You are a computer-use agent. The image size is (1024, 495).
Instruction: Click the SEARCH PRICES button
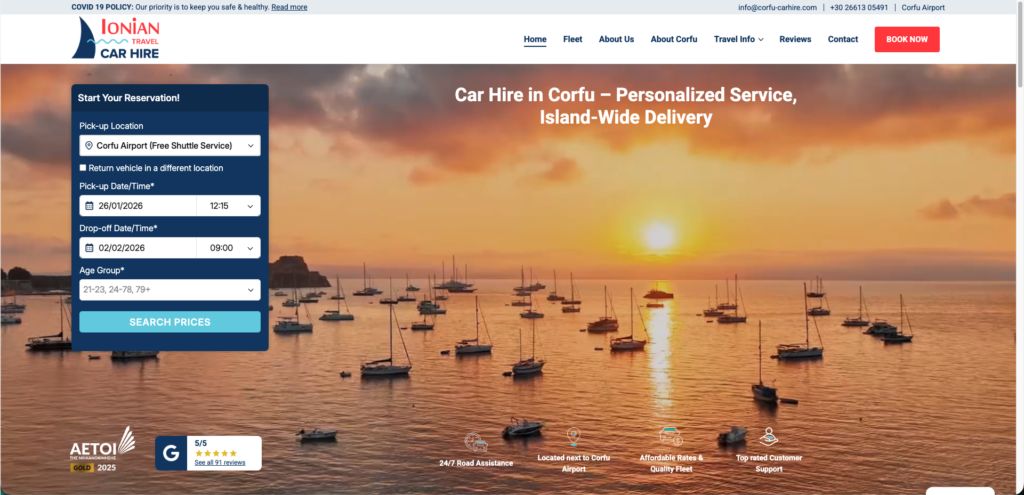[x=169, y=322]
